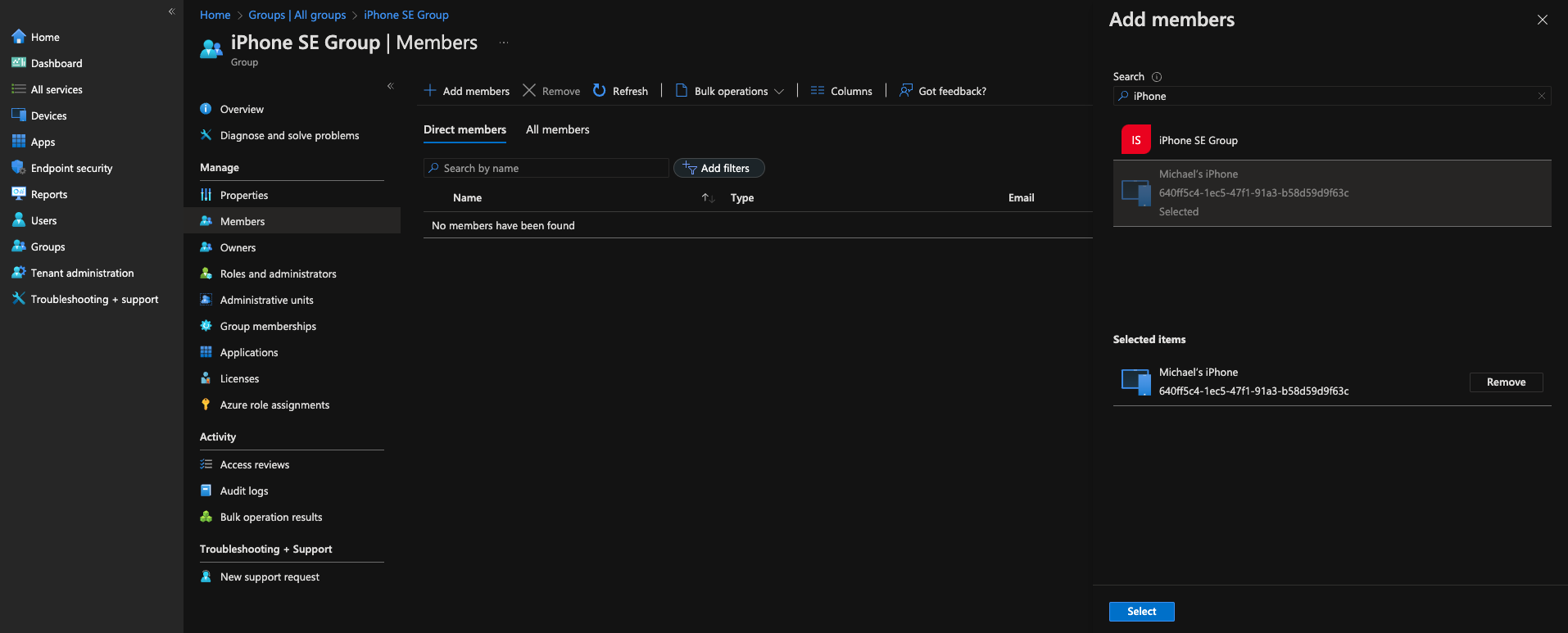This screenshot has width=1568, height=633.
Task: Click the Add members toolbar button
Action: (467, 91)
